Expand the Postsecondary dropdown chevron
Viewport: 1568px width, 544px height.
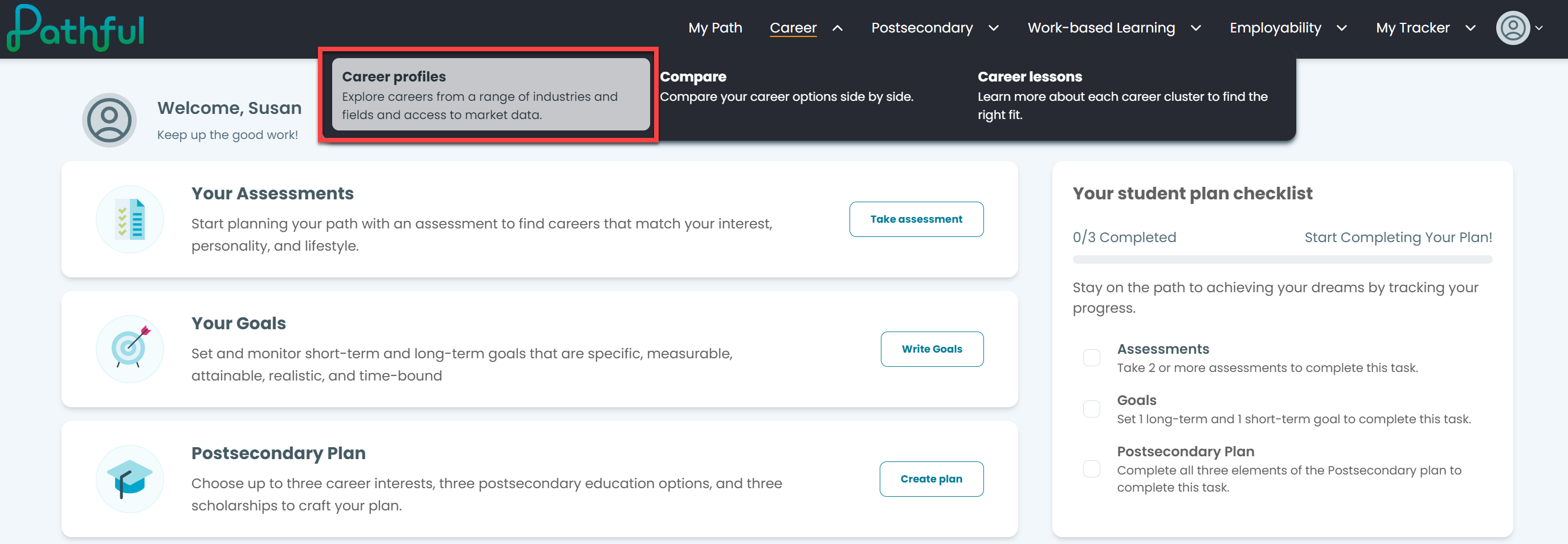[994, 28]
